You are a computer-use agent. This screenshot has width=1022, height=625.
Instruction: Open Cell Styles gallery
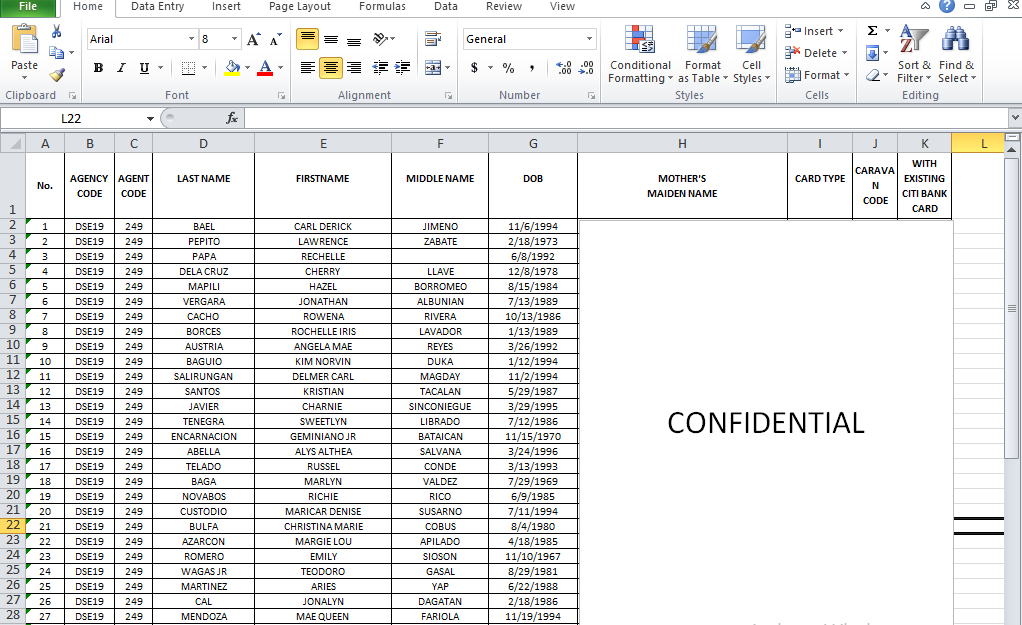(x=751, y=55)
